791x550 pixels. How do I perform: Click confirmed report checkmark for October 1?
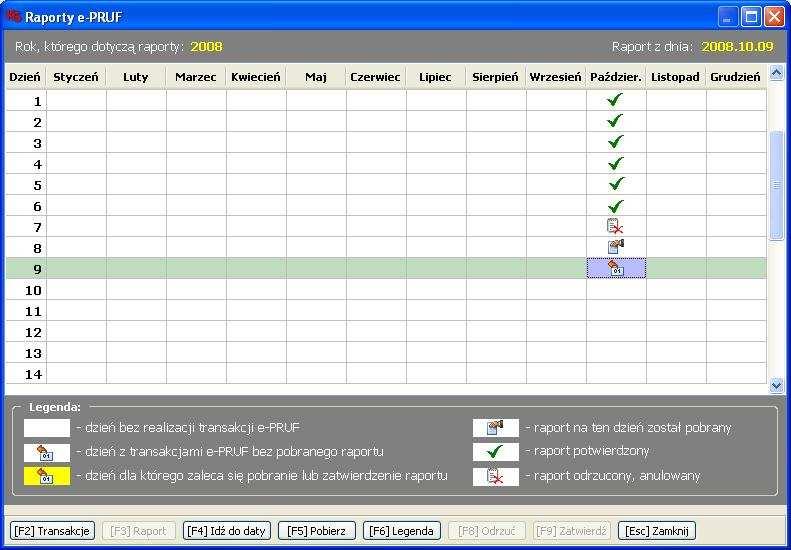pyautogui.click(x=615, y=100)
